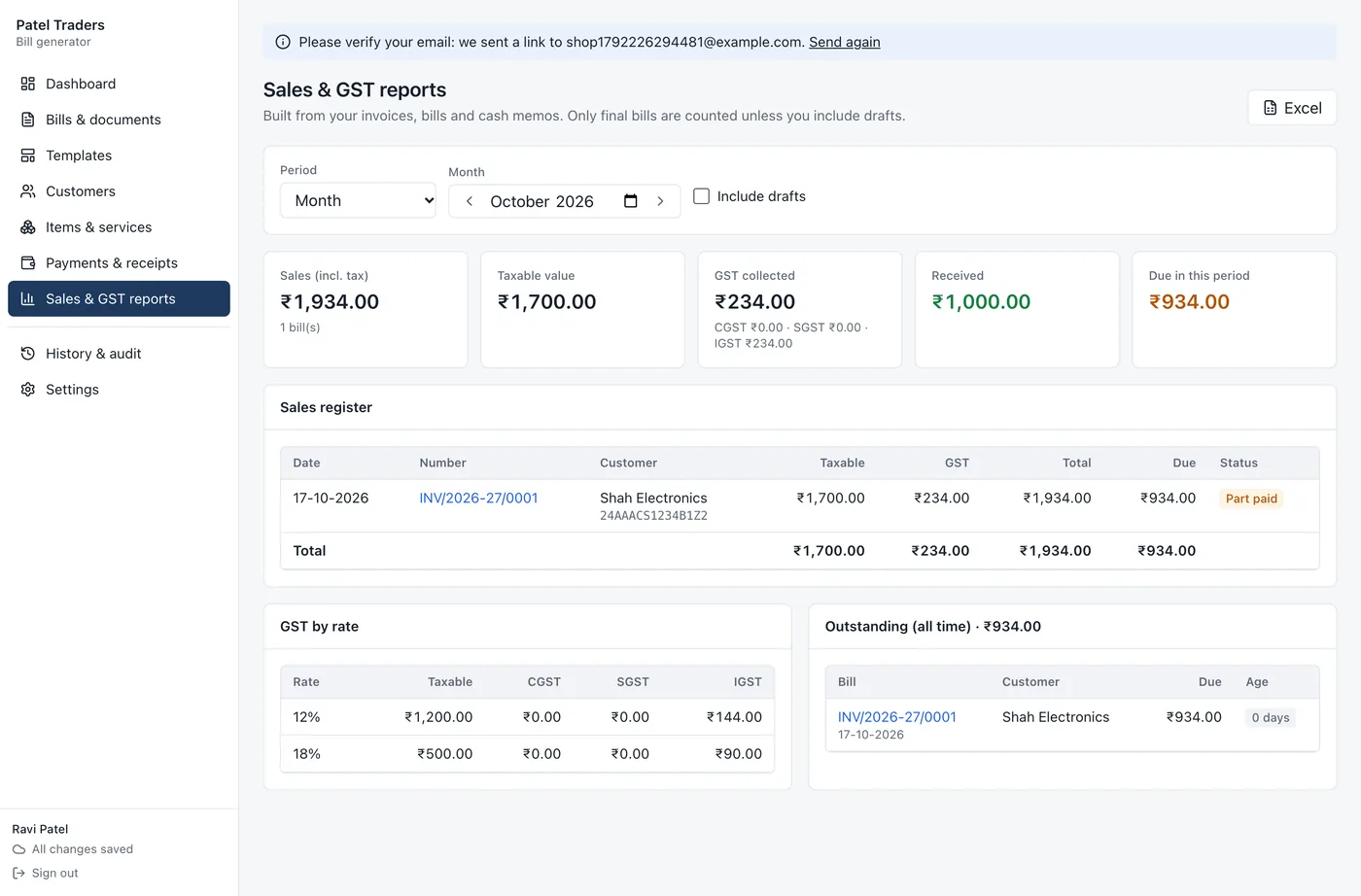This screenshot has width=1361, height=896.
Task: Open the Period dropdown showing Month
Action: click(x=358, y=200)
